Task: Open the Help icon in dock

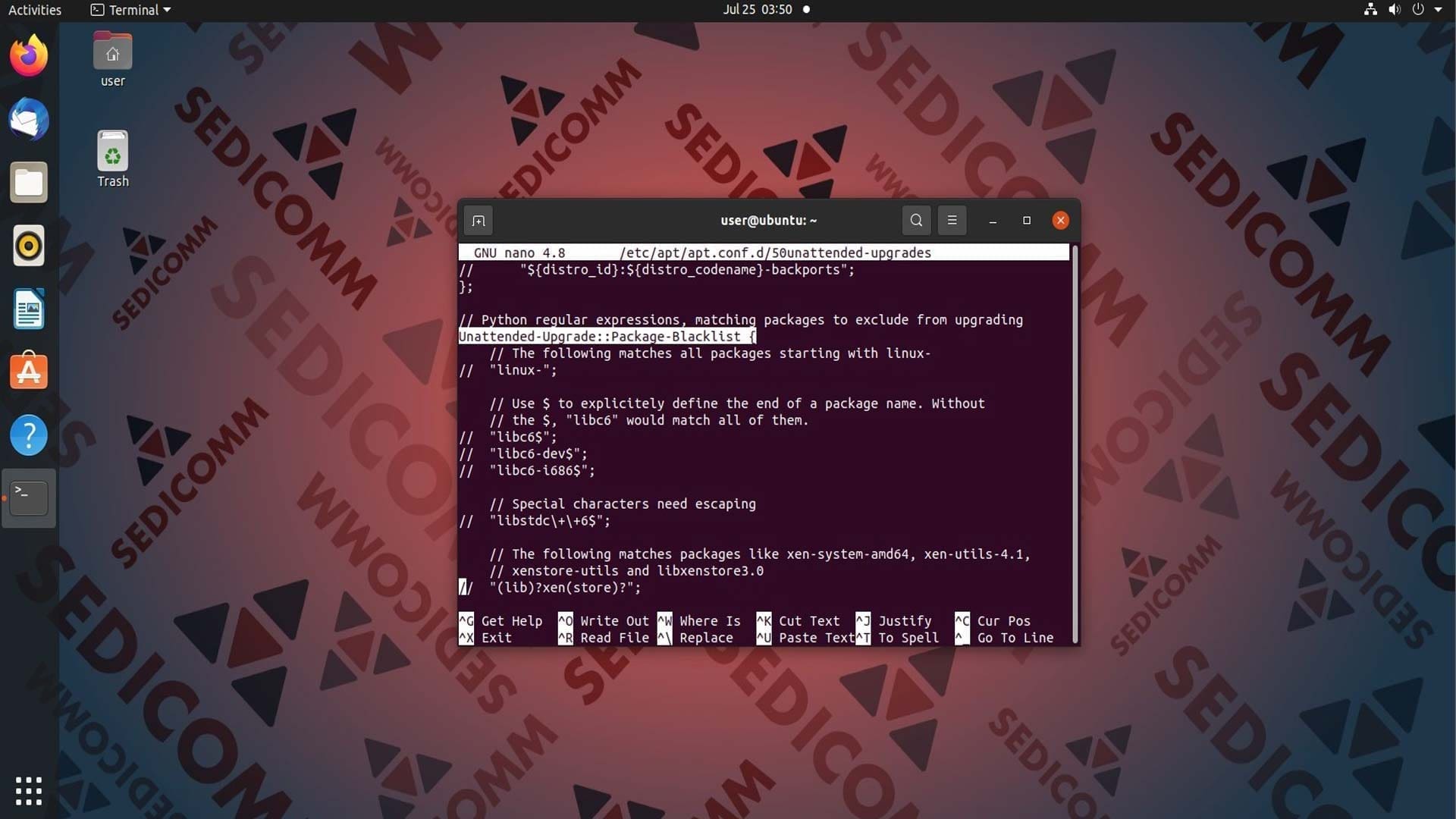Action: tap(29, 435)
